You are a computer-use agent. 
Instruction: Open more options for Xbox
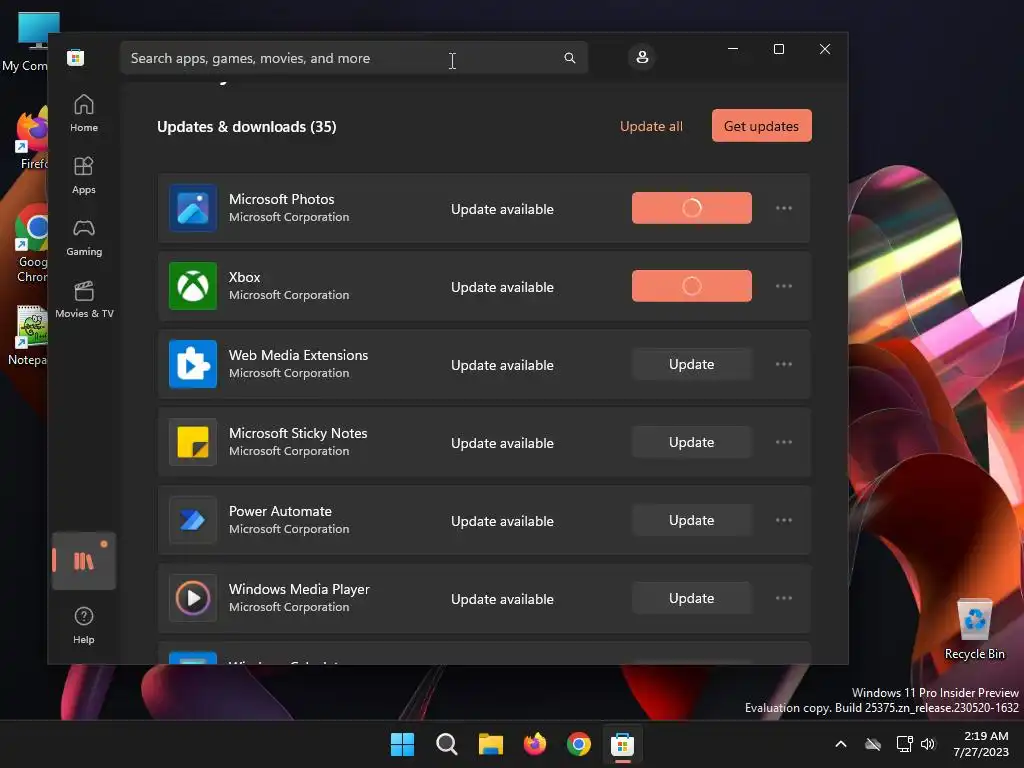click(784, 286)
